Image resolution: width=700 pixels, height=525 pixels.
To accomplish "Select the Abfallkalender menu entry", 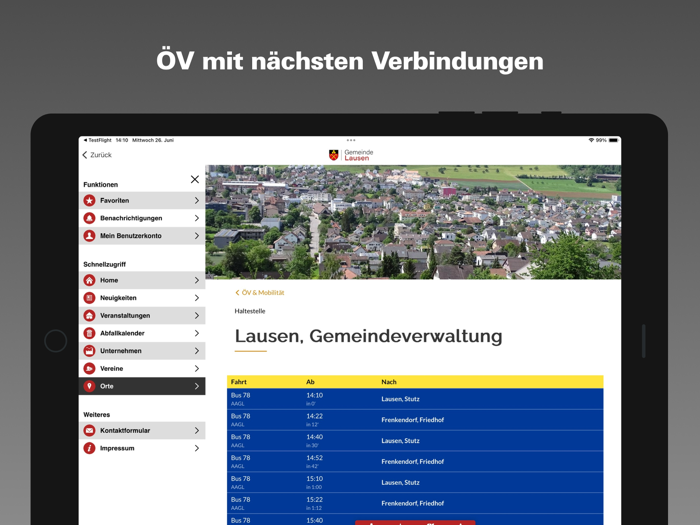I will pos(142,333).
